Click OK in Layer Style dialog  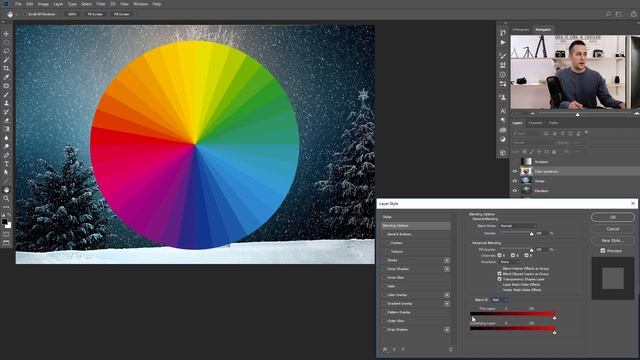coord(613,217)
